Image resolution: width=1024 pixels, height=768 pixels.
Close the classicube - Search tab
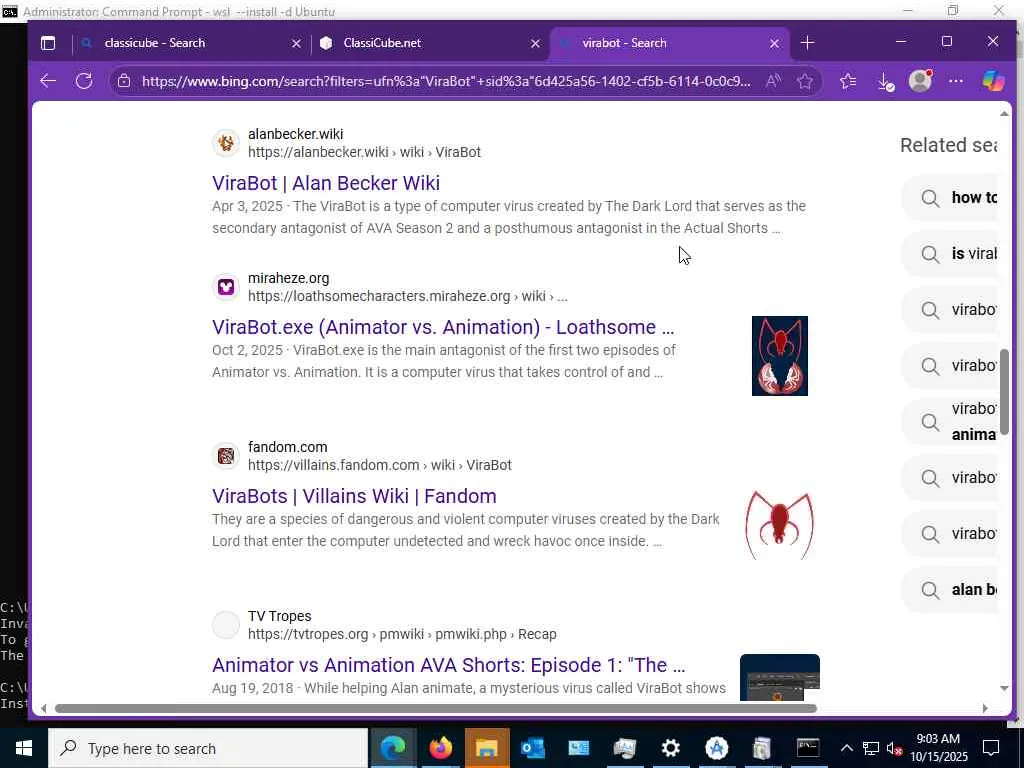click(296, 43)
